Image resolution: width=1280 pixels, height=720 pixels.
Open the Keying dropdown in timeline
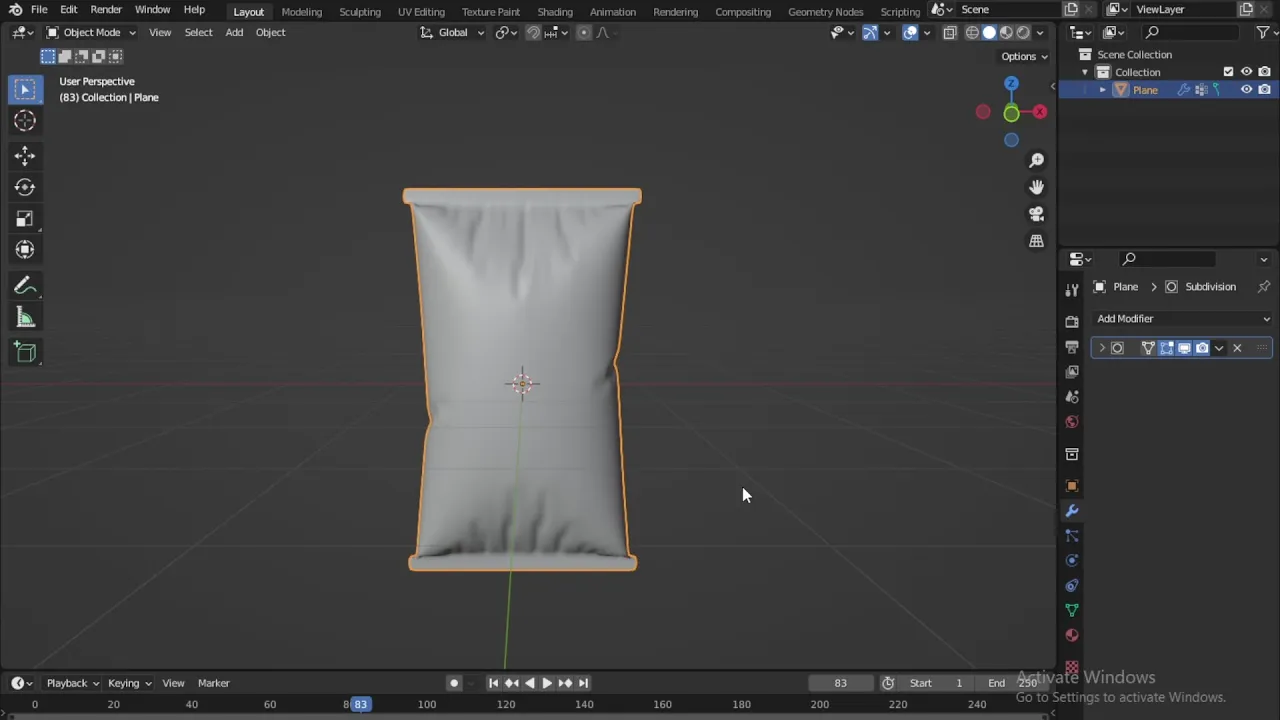(129, 683)
